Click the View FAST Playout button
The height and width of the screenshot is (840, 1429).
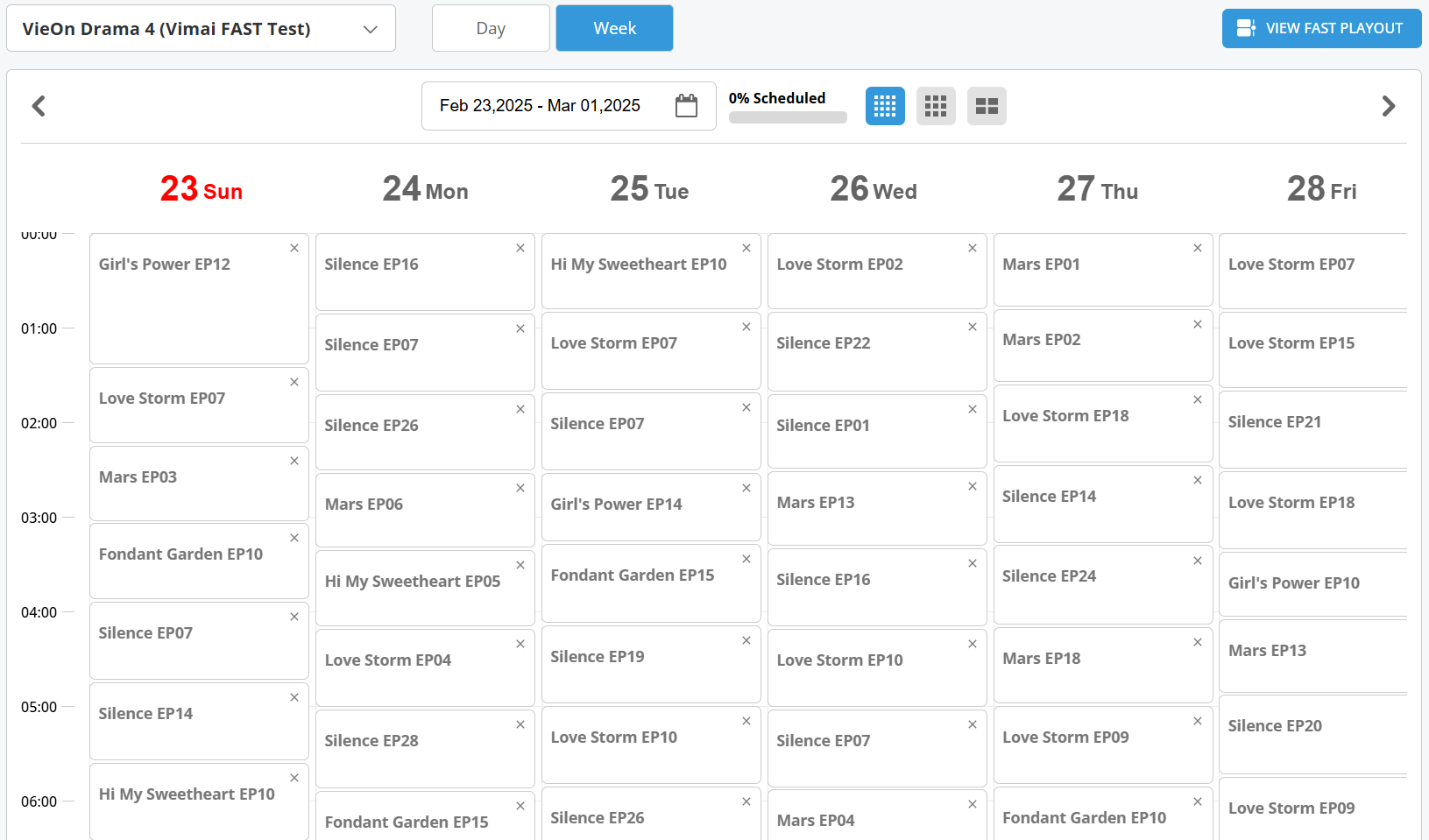click(x=1321, y=29)
